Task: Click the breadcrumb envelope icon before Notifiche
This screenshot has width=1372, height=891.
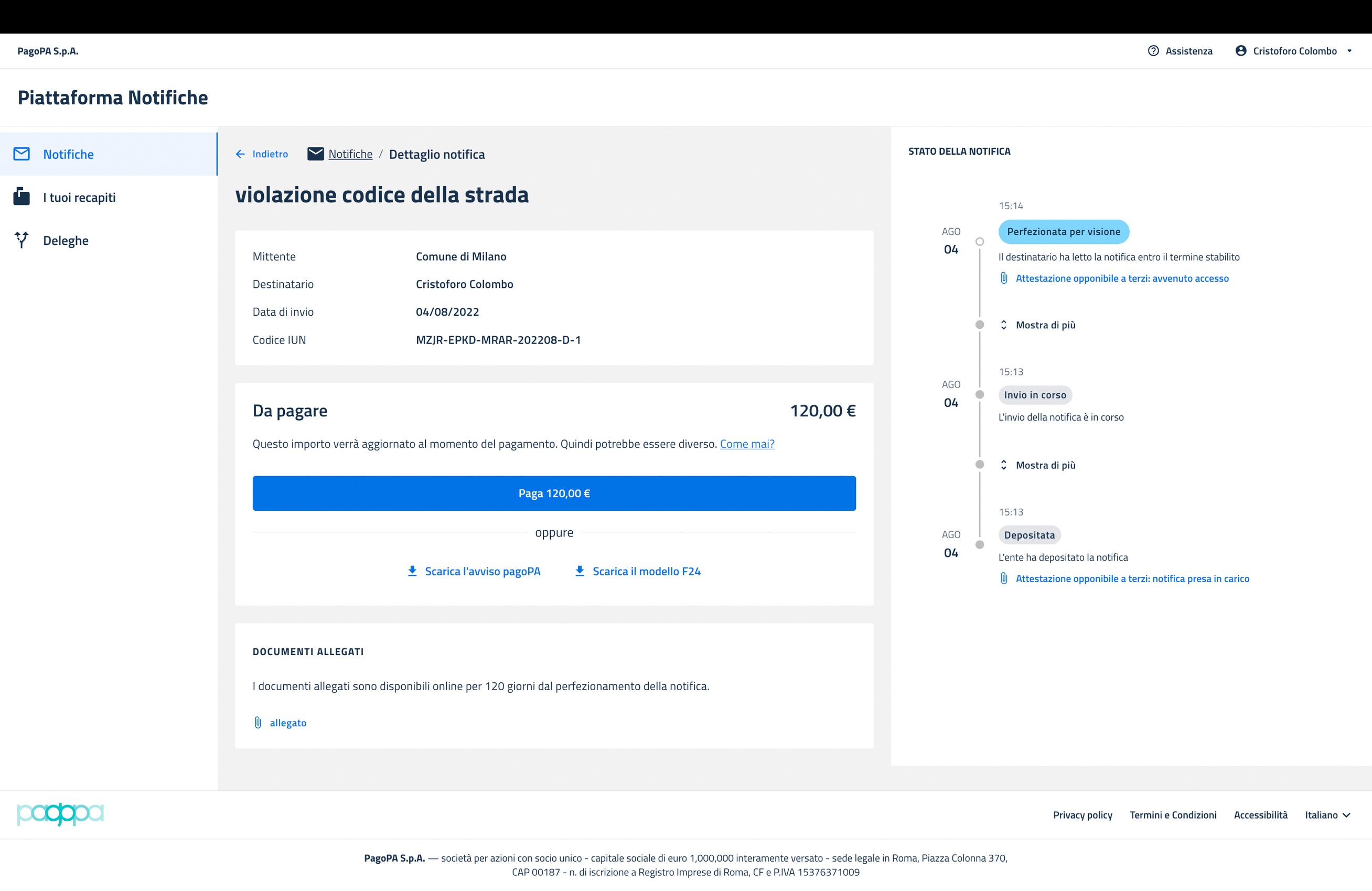Action: tap(315, 154)
